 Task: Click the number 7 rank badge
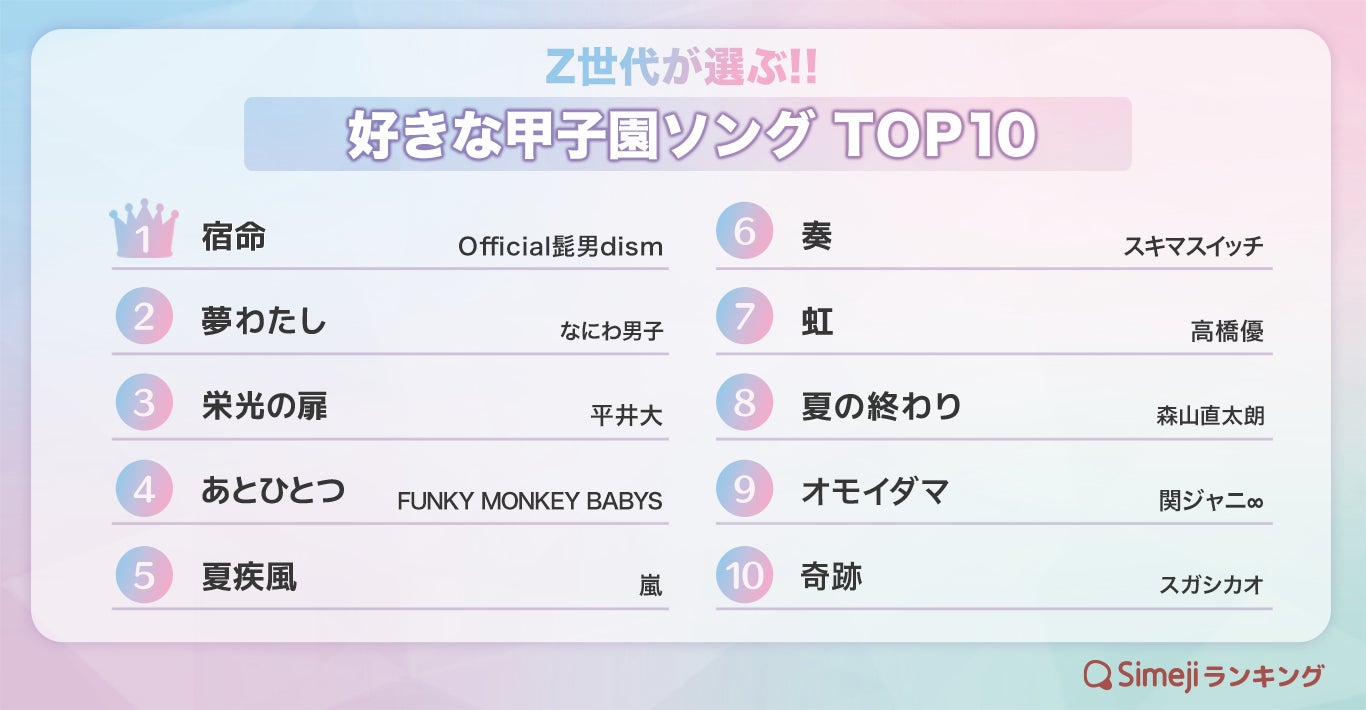pyautogui.click(x=745, y=316)
